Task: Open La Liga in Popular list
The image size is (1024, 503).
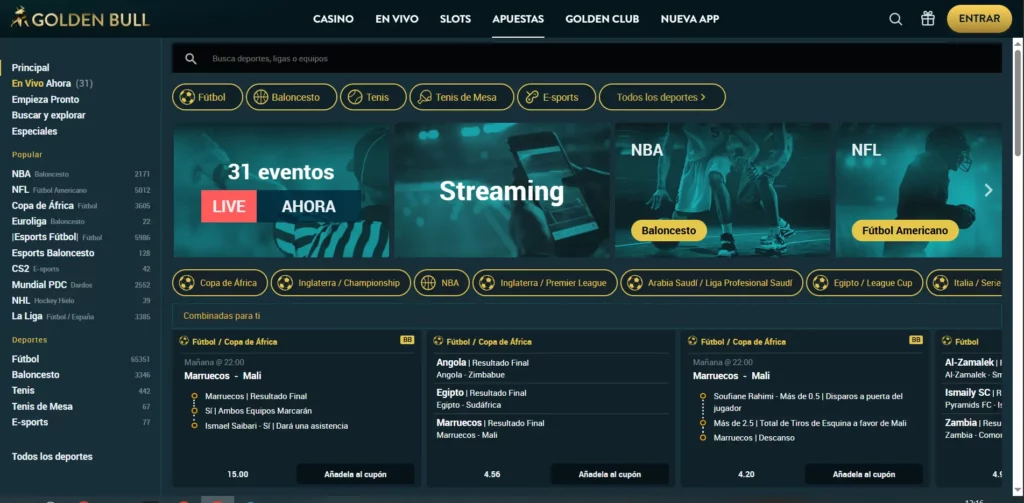Action: [80, 316]
